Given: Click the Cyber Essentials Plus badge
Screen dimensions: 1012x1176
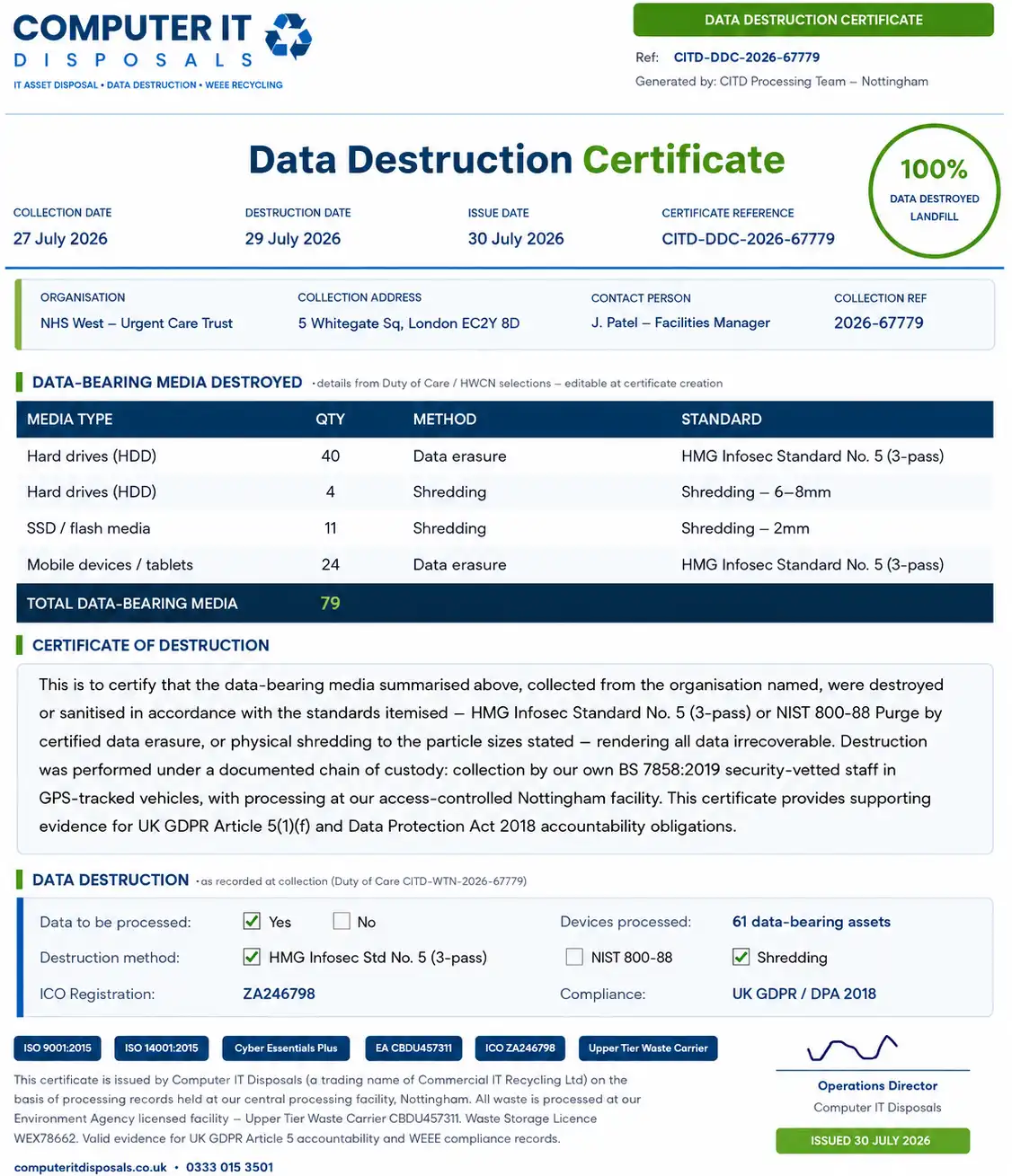Looking at the screenshot, I should coord(286,1048).
